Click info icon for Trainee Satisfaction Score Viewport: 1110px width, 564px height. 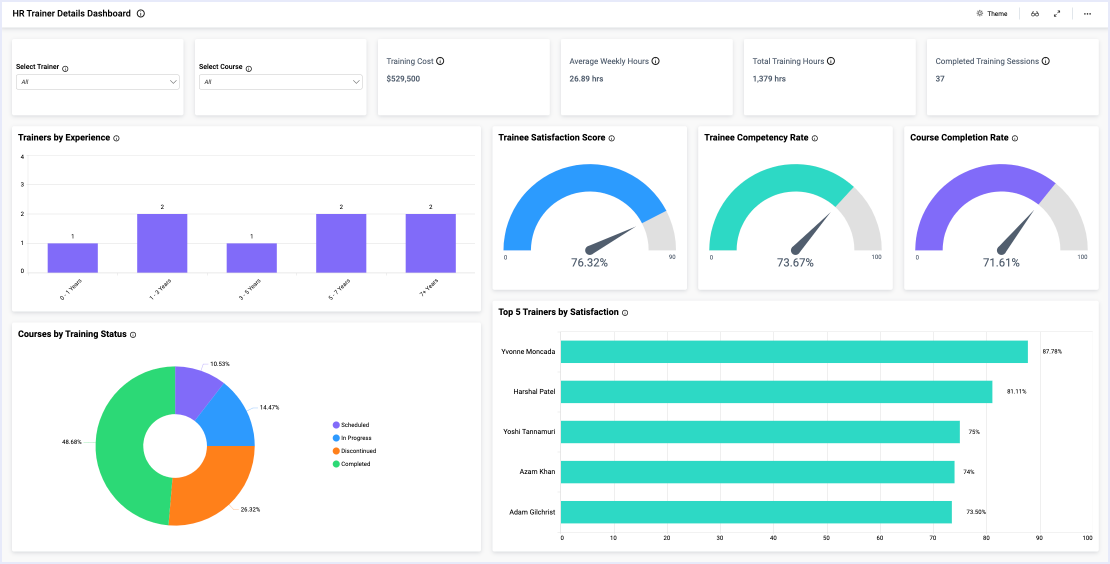(612, 138)
